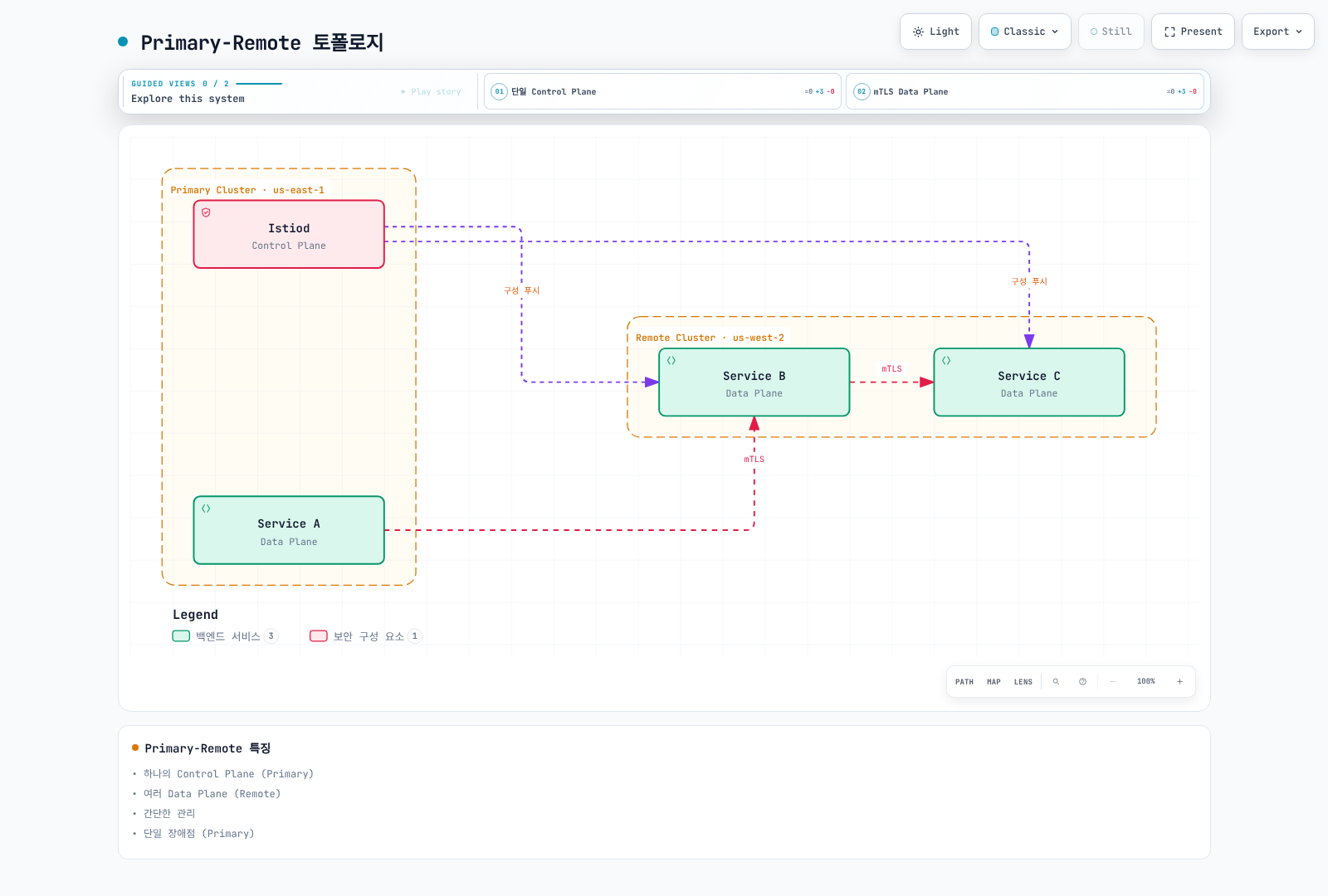1328x896 pixels.
Task: Select the Service C node
Action: coord(1029,382)
